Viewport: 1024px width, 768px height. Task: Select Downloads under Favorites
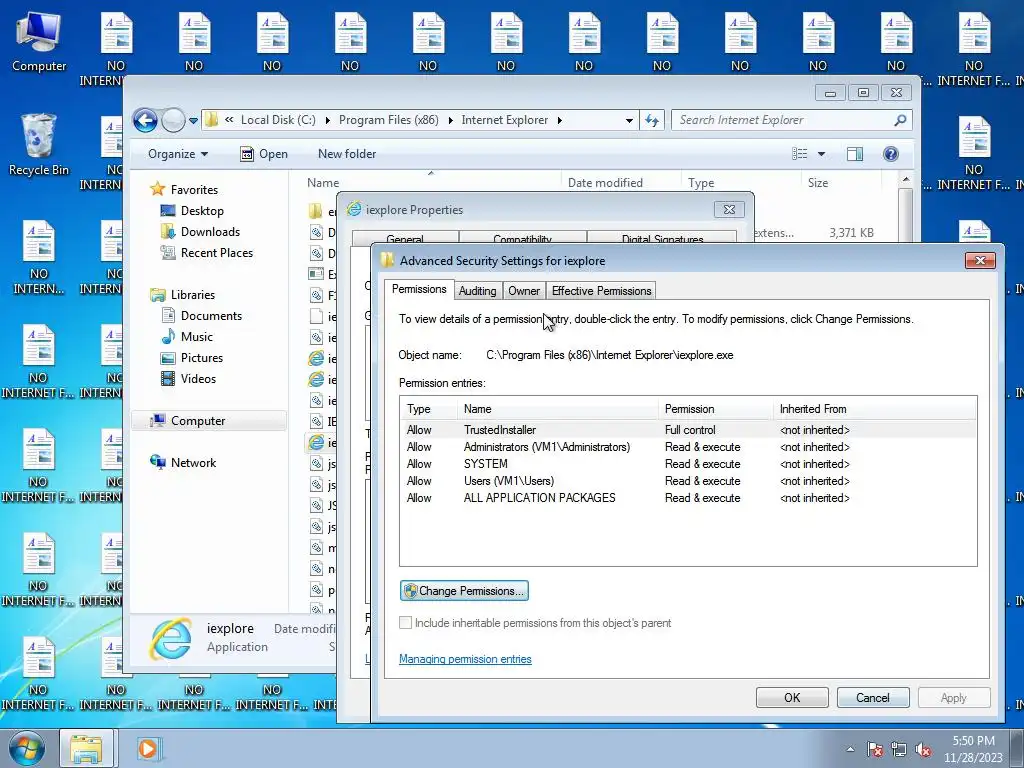[x=200, y=232]
